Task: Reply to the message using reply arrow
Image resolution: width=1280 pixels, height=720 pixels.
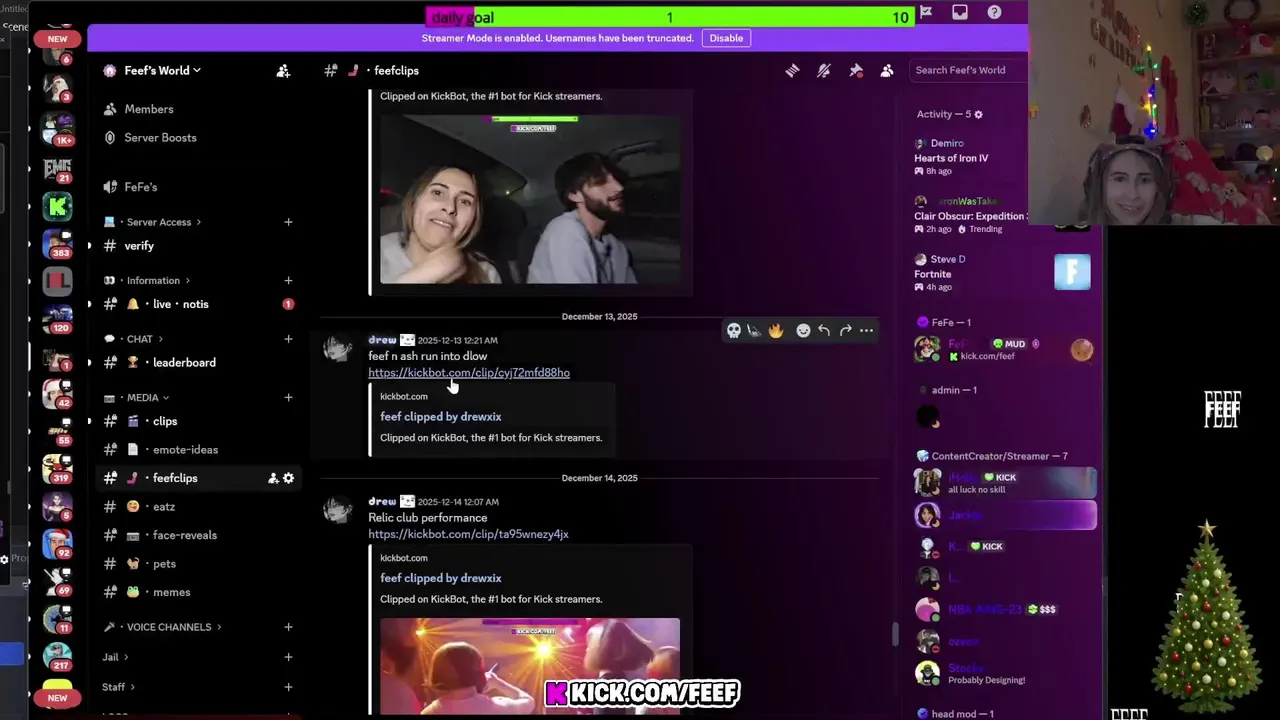Action: click(x=824, y=330)
